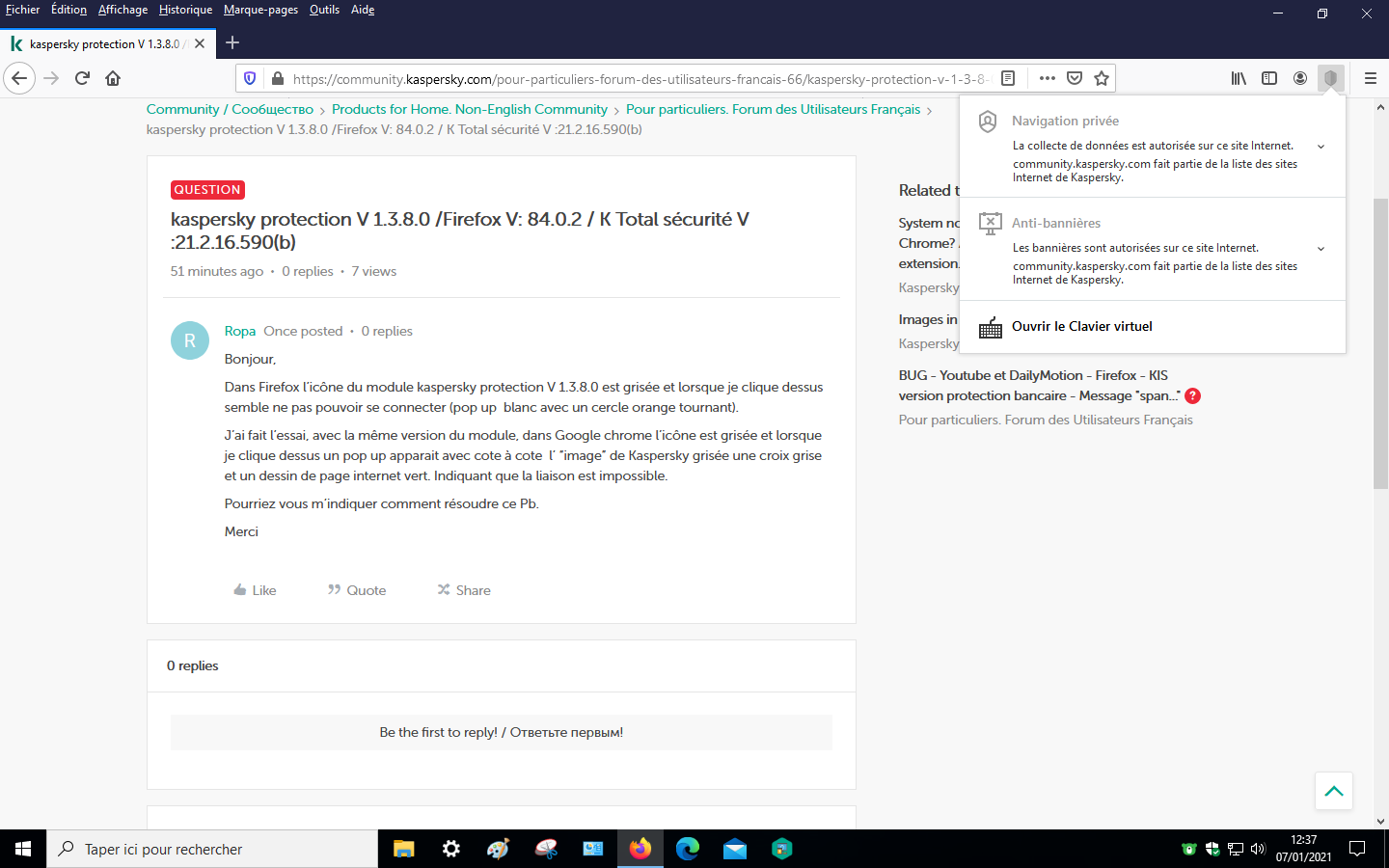Click the "51 minutes ago" timestamp
This screenshot has width=1389, height=868.
[x=217, y=272]
